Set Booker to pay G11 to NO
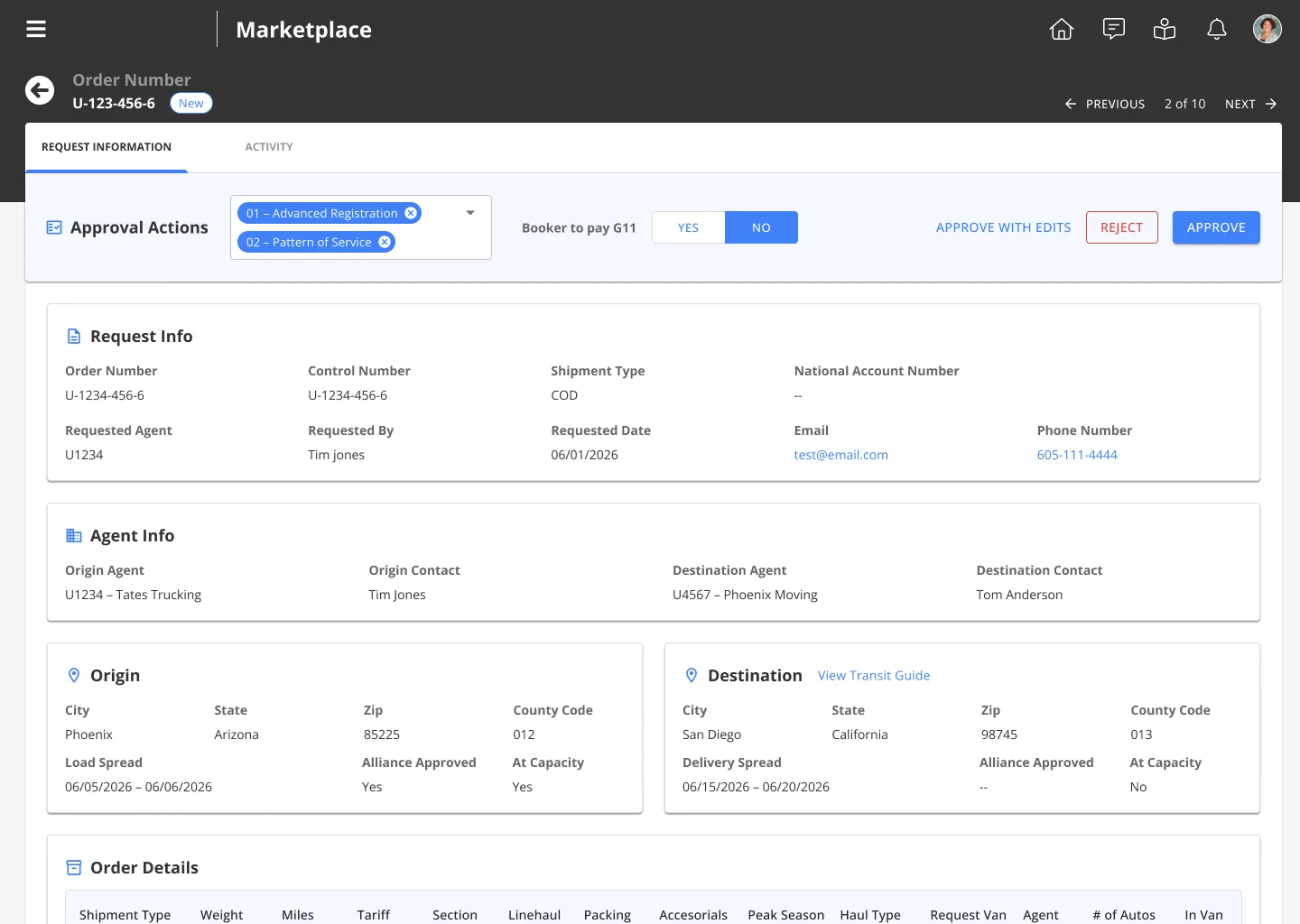 click(761, 227)
